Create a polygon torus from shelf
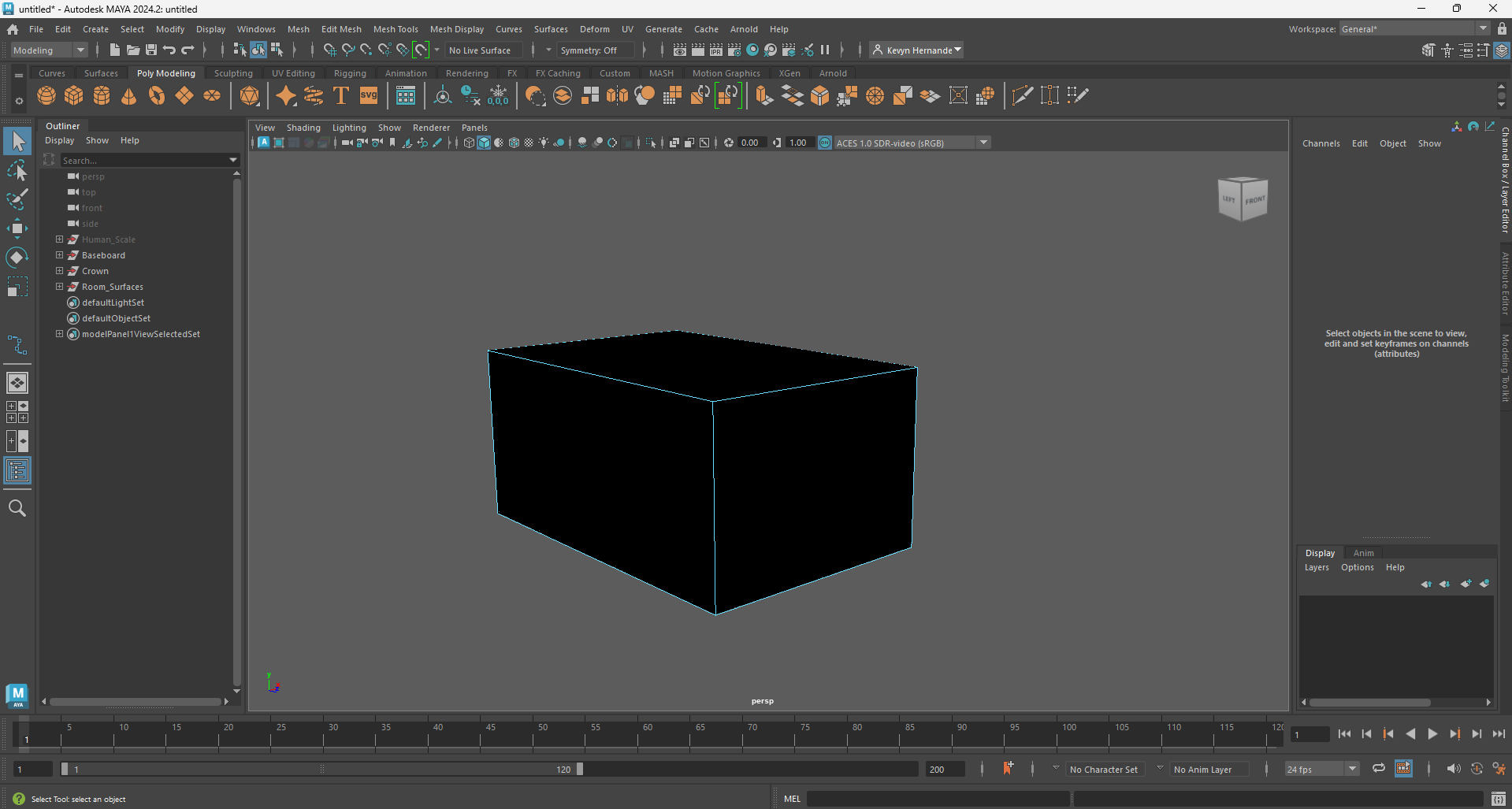 157,96
